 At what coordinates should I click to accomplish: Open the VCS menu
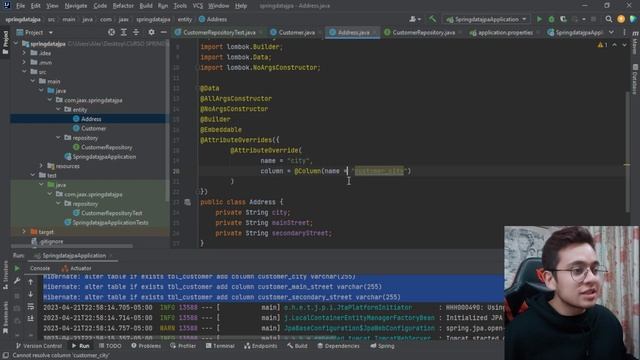tap(198, 6)
